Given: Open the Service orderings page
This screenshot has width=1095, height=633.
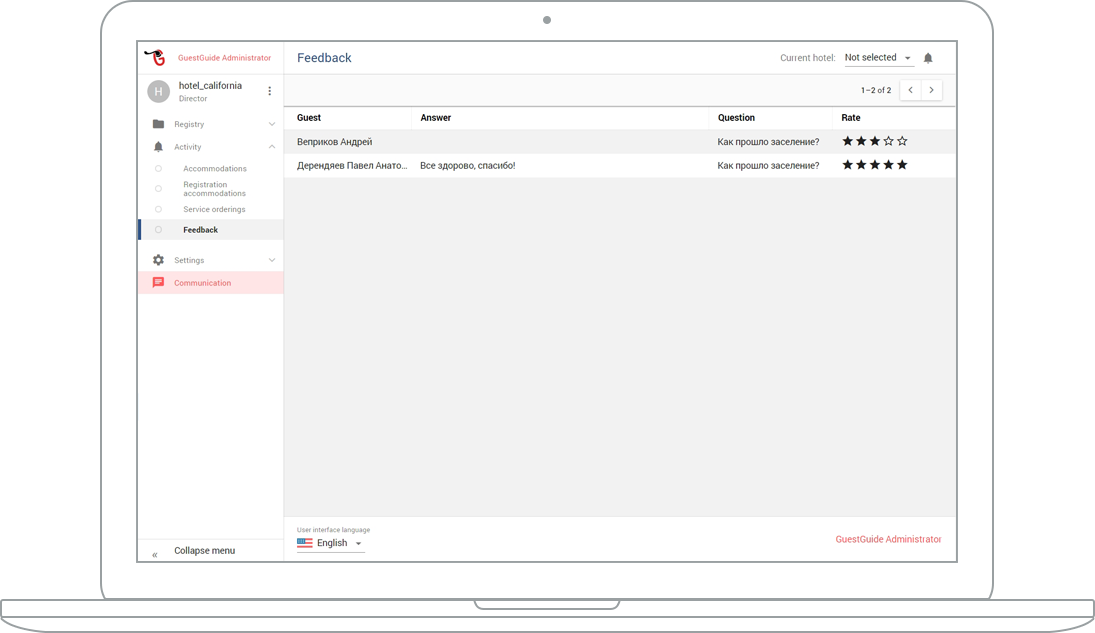Looking at the screenshot, I should pos(214,209).
